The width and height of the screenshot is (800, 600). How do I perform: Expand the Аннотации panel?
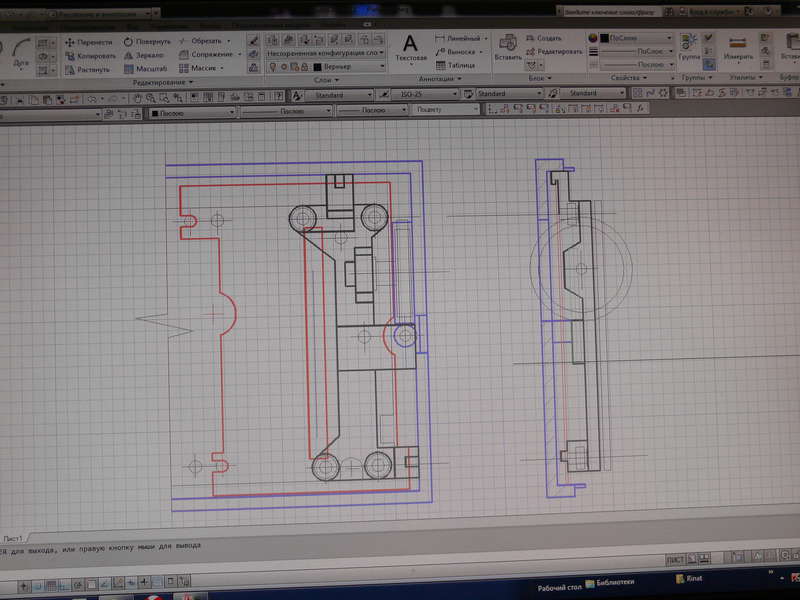[x=440, y=79]
